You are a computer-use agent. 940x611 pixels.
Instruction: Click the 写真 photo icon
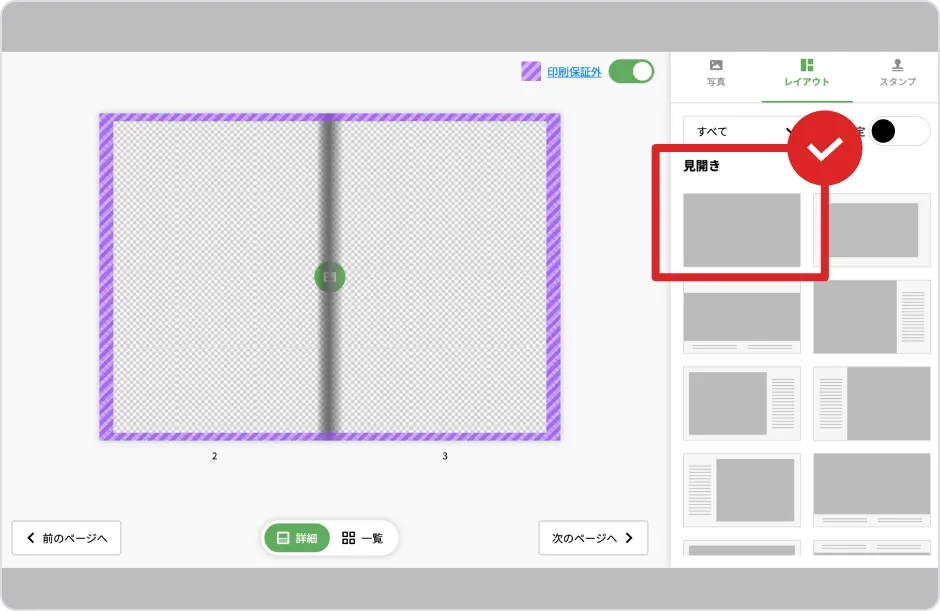[716, 66]
